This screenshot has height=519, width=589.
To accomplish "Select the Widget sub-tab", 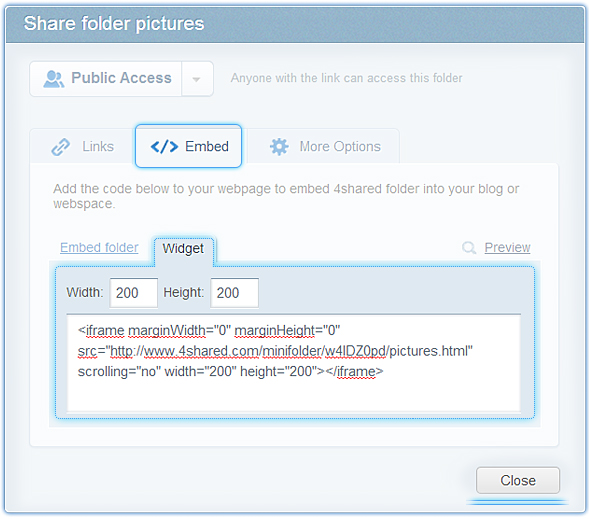I will point(183,249).
